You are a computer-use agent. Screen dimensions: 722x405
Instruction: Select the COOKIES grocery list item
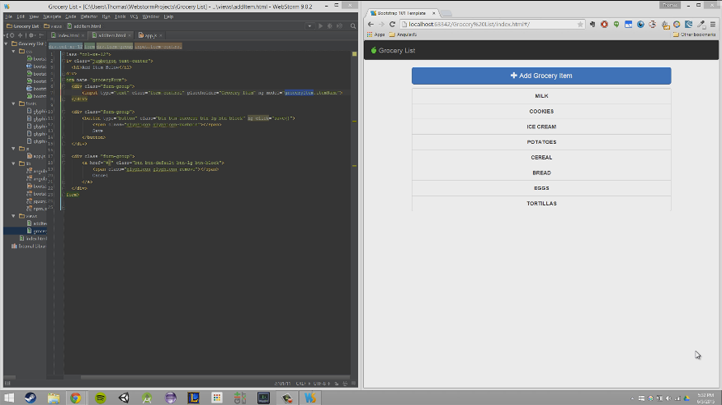(541, 111)
